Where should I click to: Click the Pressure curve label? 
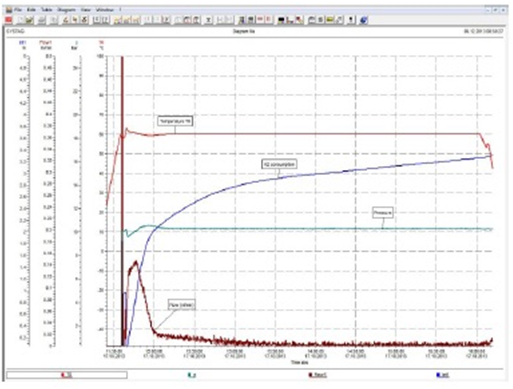[x=383, y=213]
